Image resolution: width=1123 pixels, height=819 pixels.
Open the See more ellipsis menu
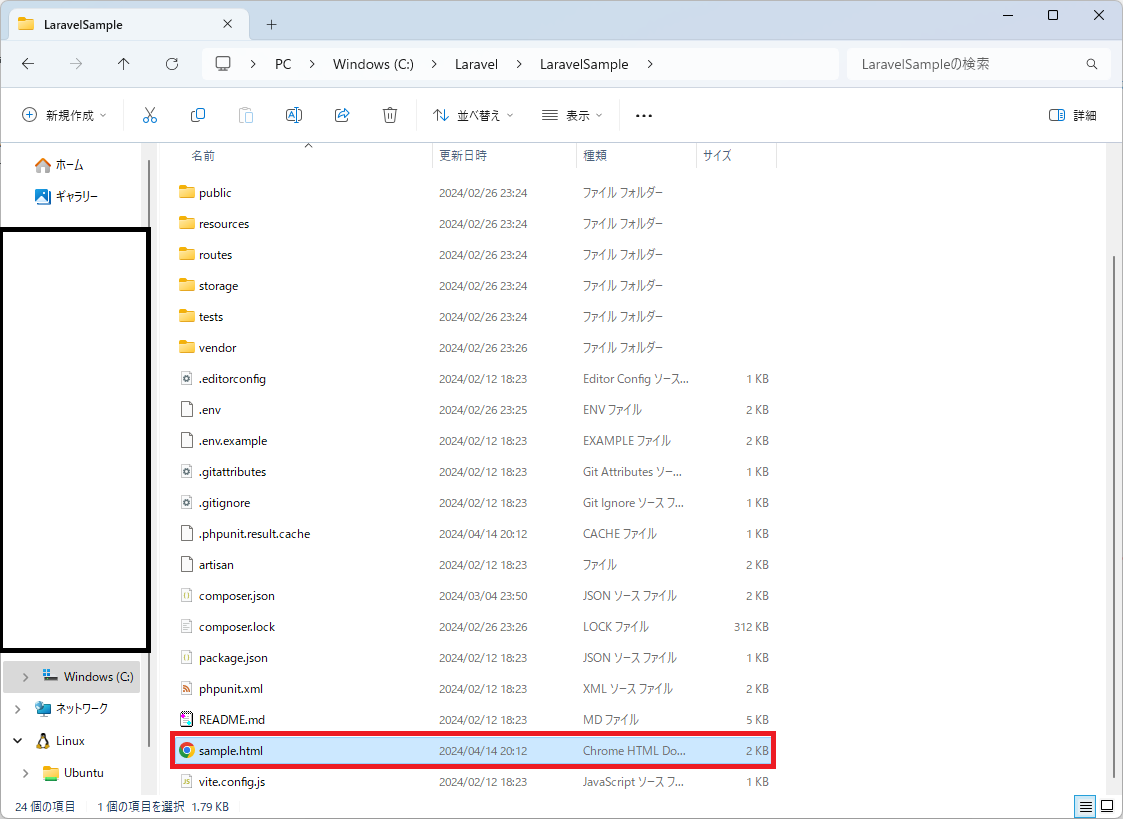(x=644, y=115)
